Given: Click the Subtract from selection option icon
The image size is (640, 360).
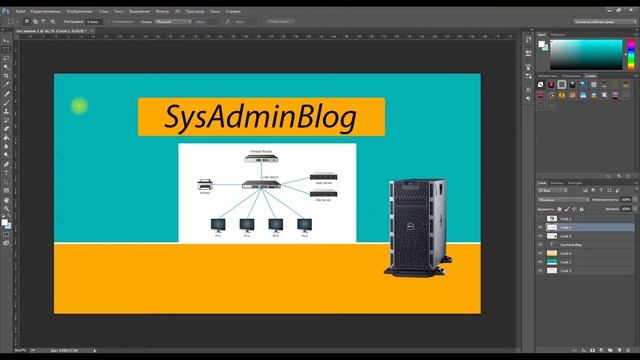Looking at the screenshot, I should point(44,21).
